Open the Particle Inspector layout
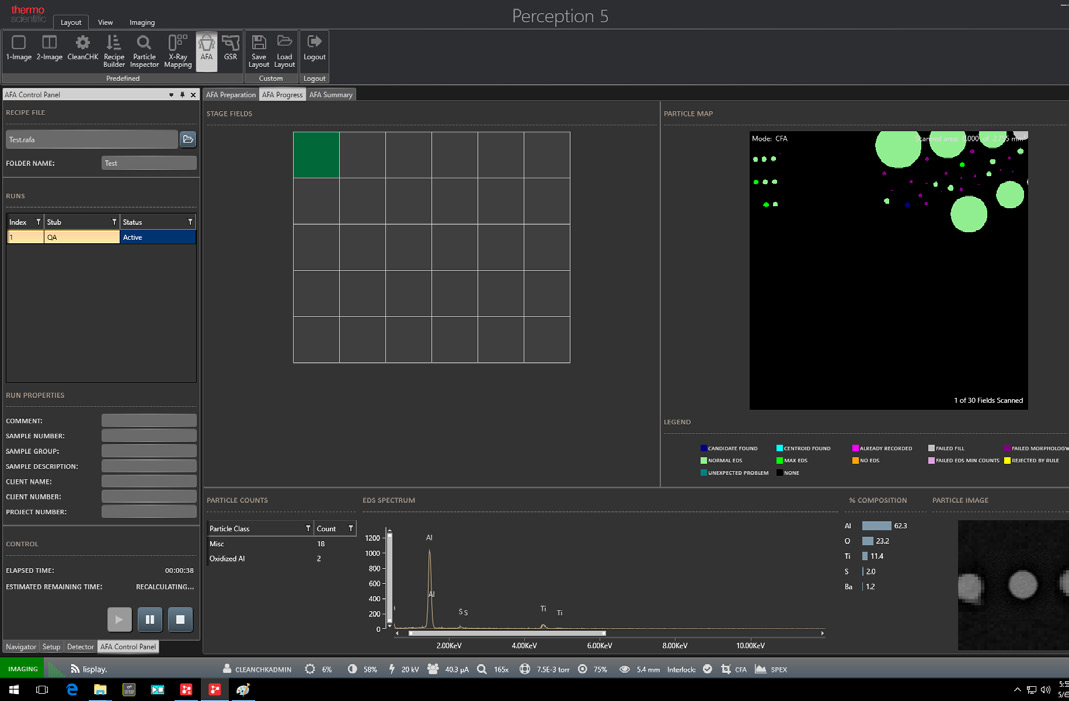The height and width of the screenshot is (701, 1069). point(145,51)
